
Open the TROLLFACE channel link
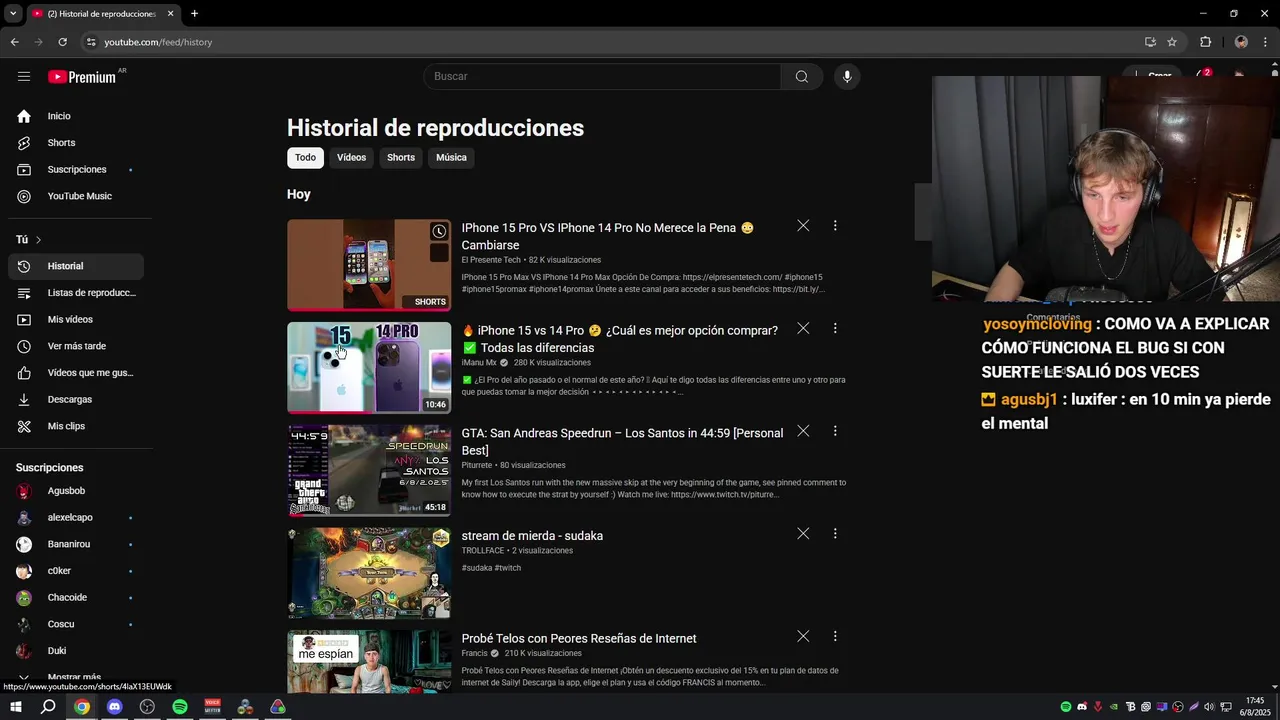483,551
